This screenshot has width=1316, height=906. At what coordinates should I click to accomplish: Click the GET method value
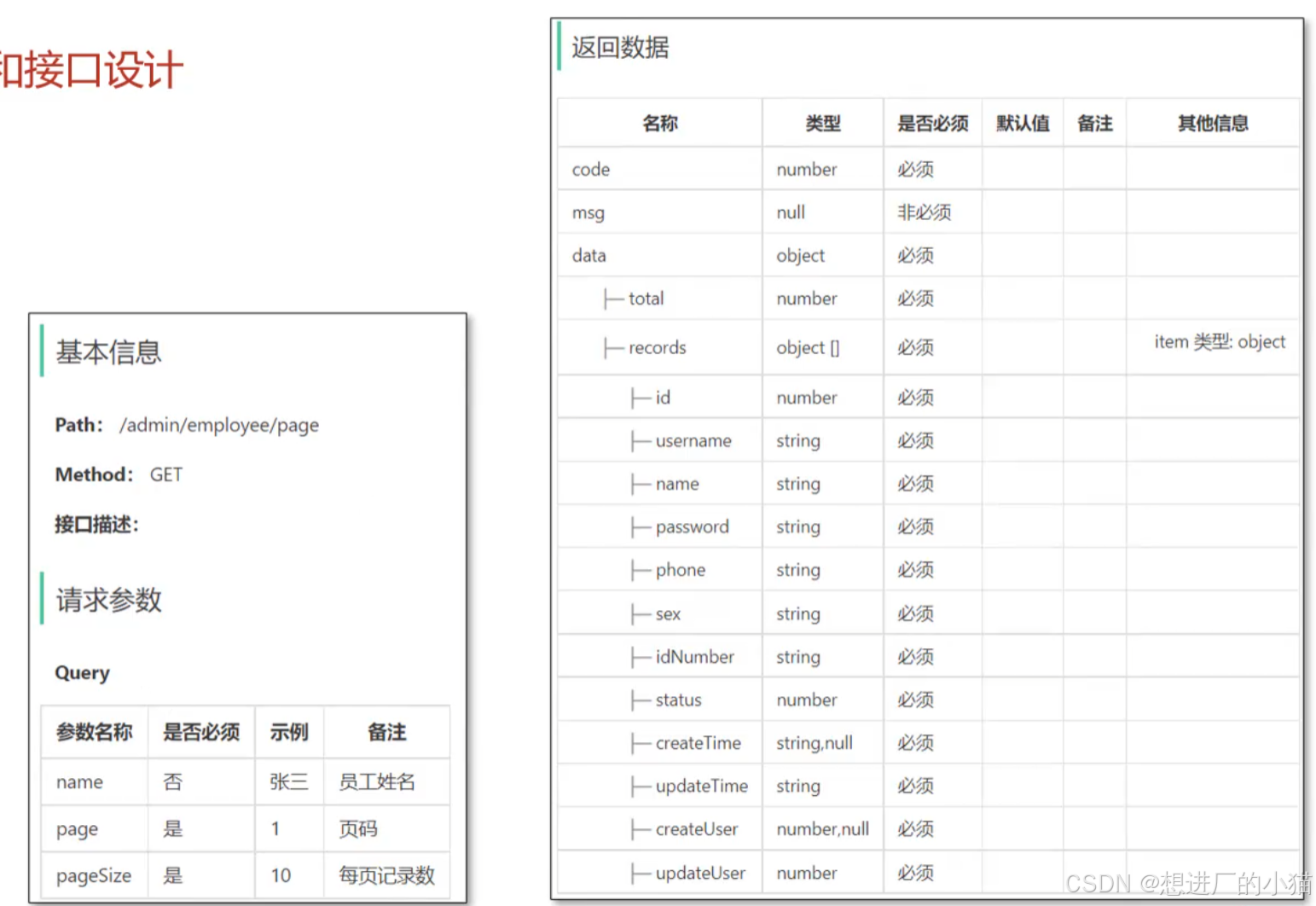pyautogui.click(x=166, y=474)
